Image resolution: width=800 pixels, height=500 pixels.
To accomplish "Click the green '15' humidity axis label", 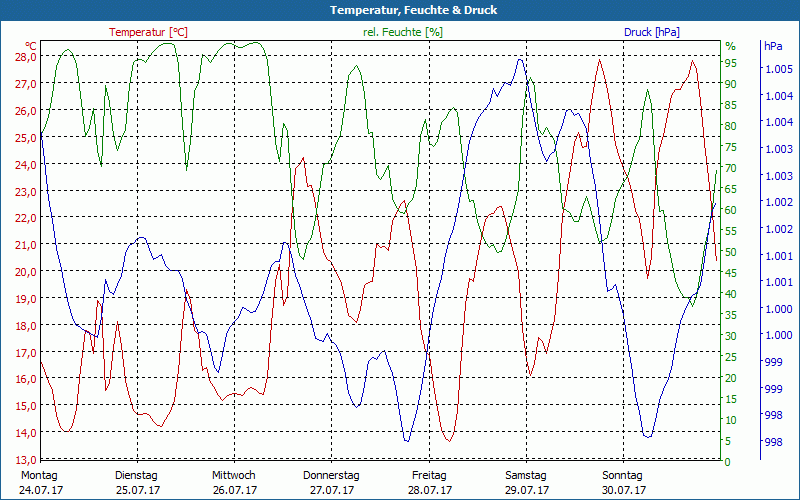I will (x=731, y=399).
